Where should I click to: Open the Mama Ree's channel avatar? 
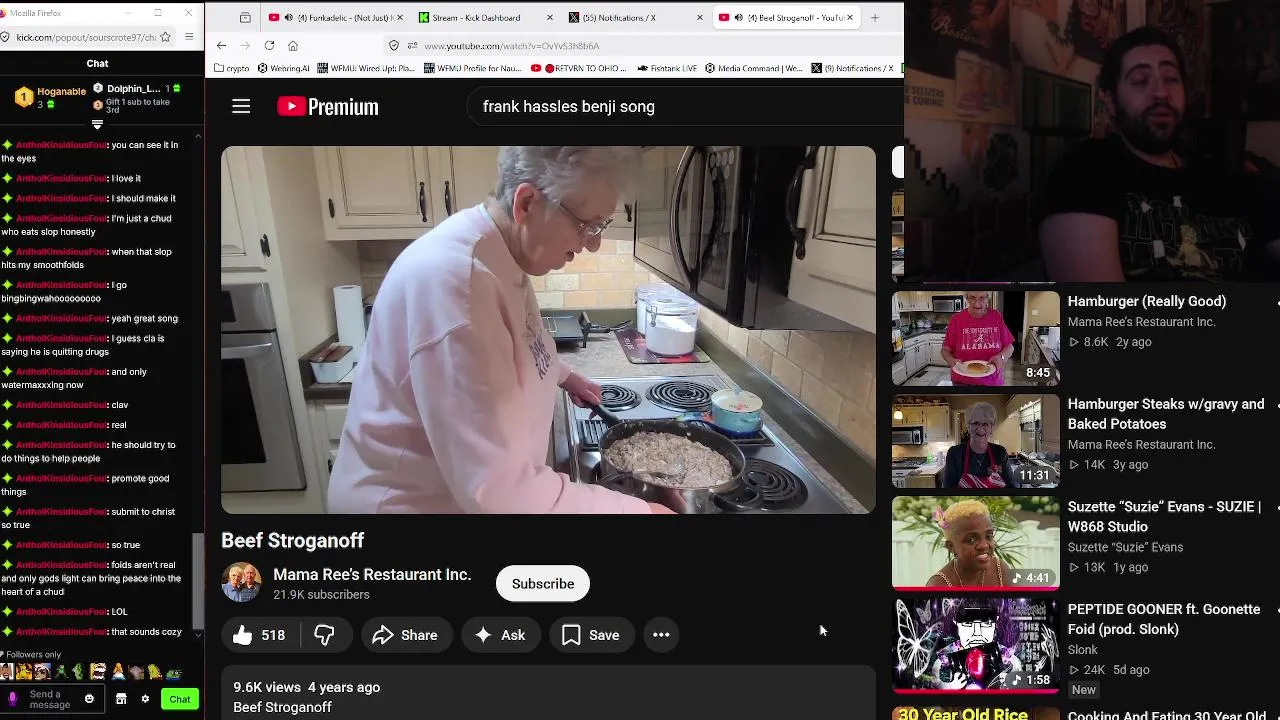pyautogui.click(x=241, y=583)
